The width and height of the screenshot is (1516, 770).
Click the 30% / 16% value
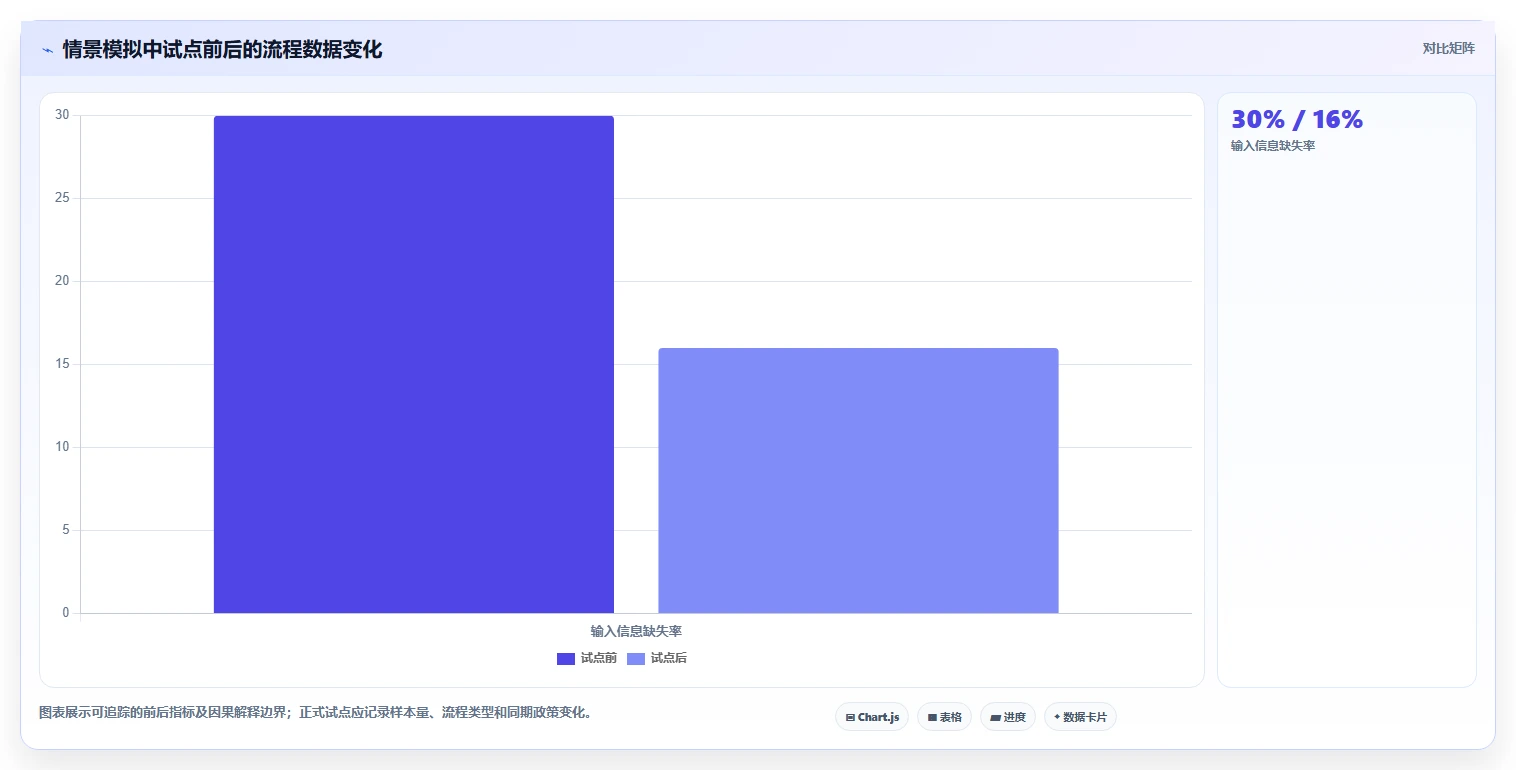[1297, 119]
